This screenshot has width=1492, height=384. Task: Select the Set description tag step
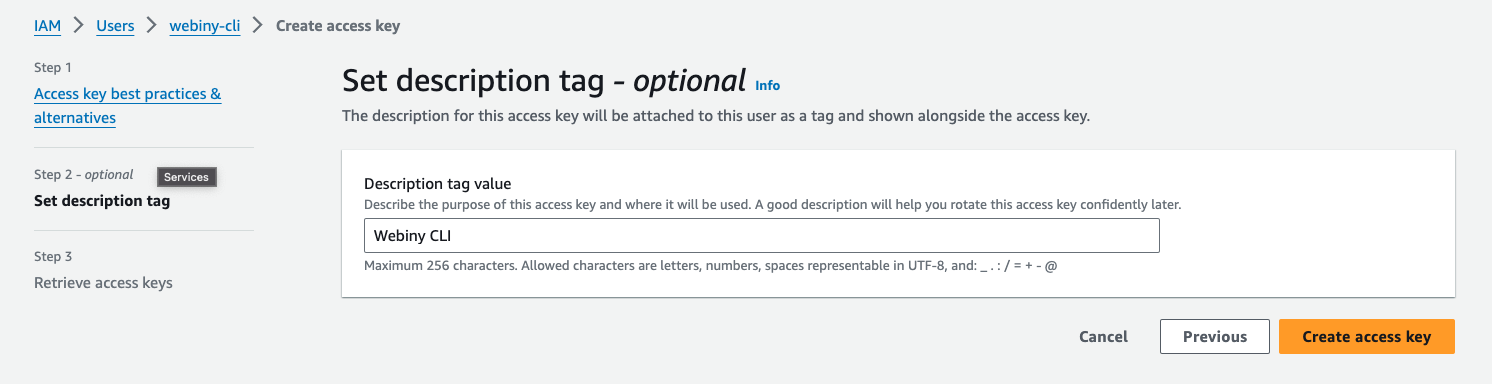[102, 201]
